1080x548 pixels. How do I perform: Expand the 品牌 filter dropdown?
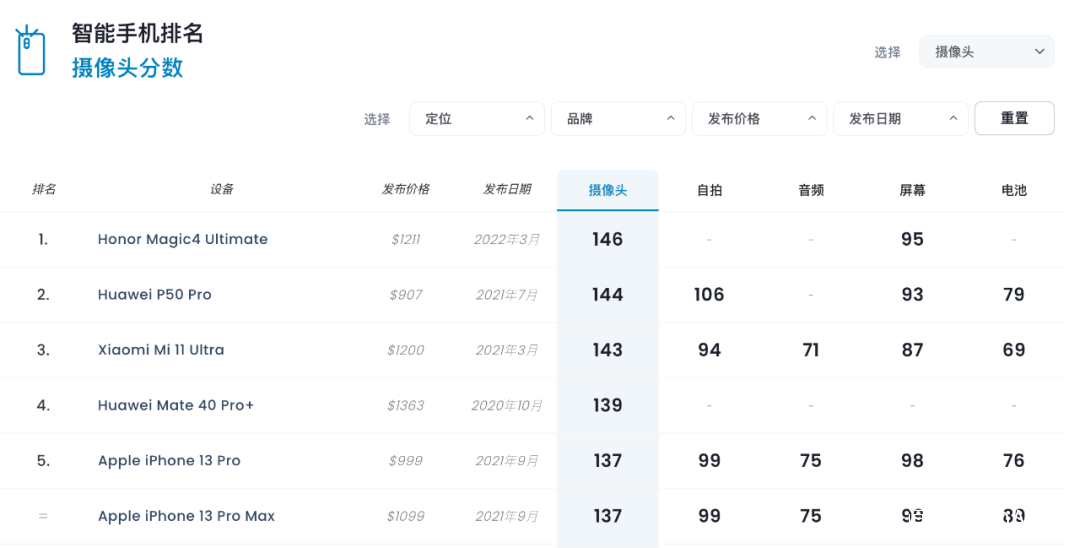click(618, 119)
